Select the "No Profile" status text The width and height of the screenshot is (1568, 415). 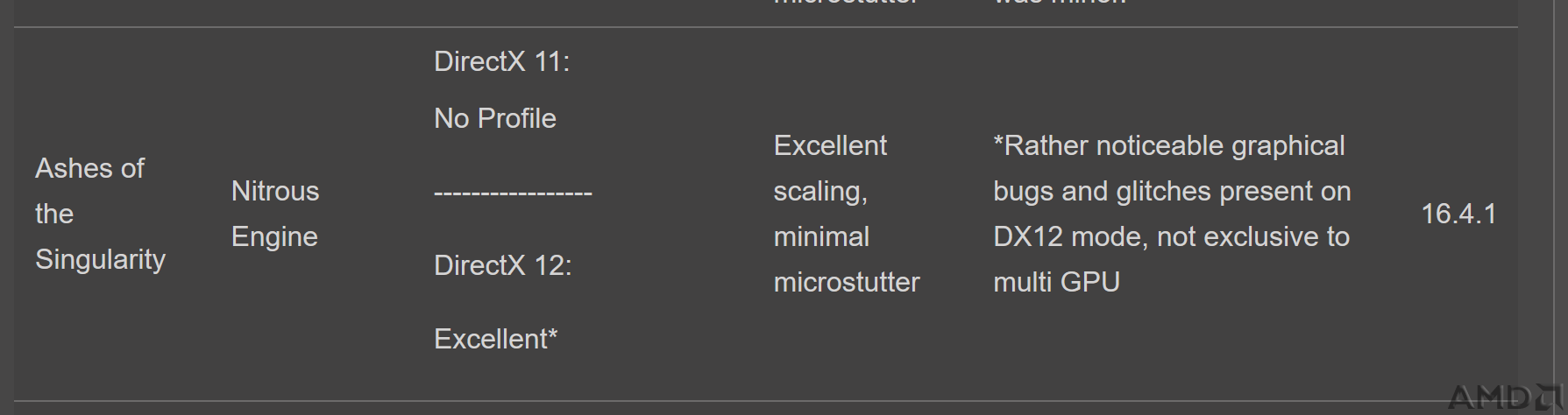pos(495,118)
